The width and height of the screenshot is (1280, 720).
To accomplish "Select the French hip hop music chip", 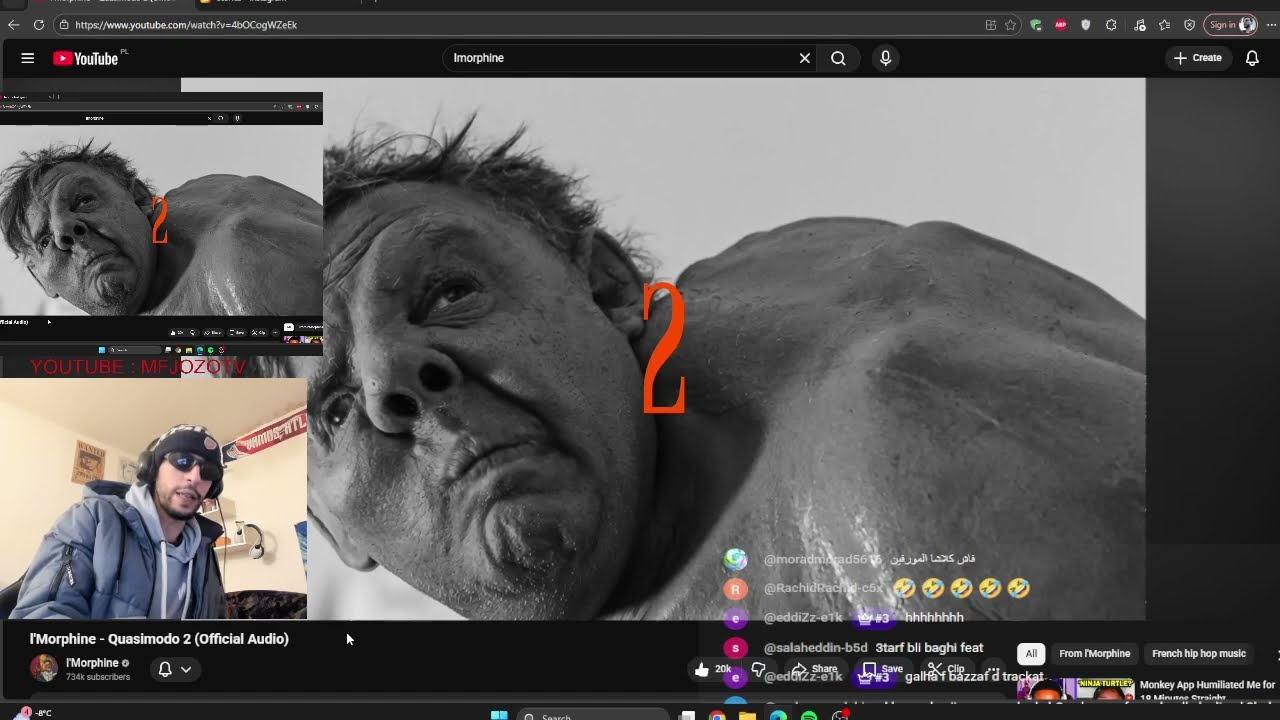I will [x=1199, y=653].
